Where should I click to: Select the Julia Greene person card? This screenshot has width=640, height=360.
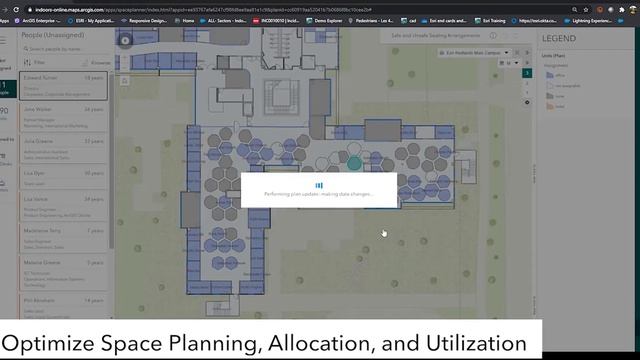[63, 149]
